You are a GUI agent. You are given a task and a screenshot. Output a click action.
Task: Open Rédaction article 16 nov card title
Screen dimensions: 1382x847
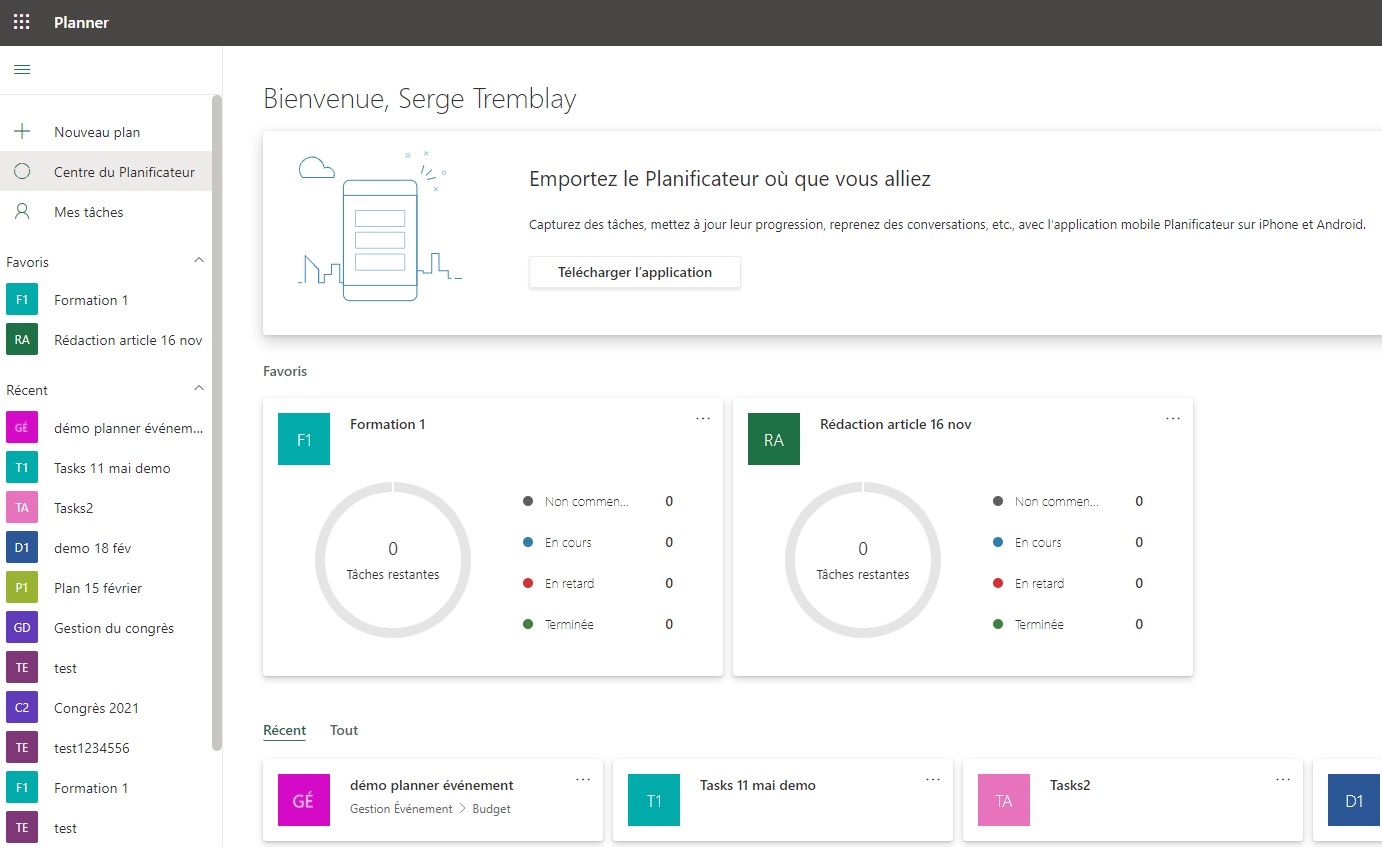tap(896, 424)
